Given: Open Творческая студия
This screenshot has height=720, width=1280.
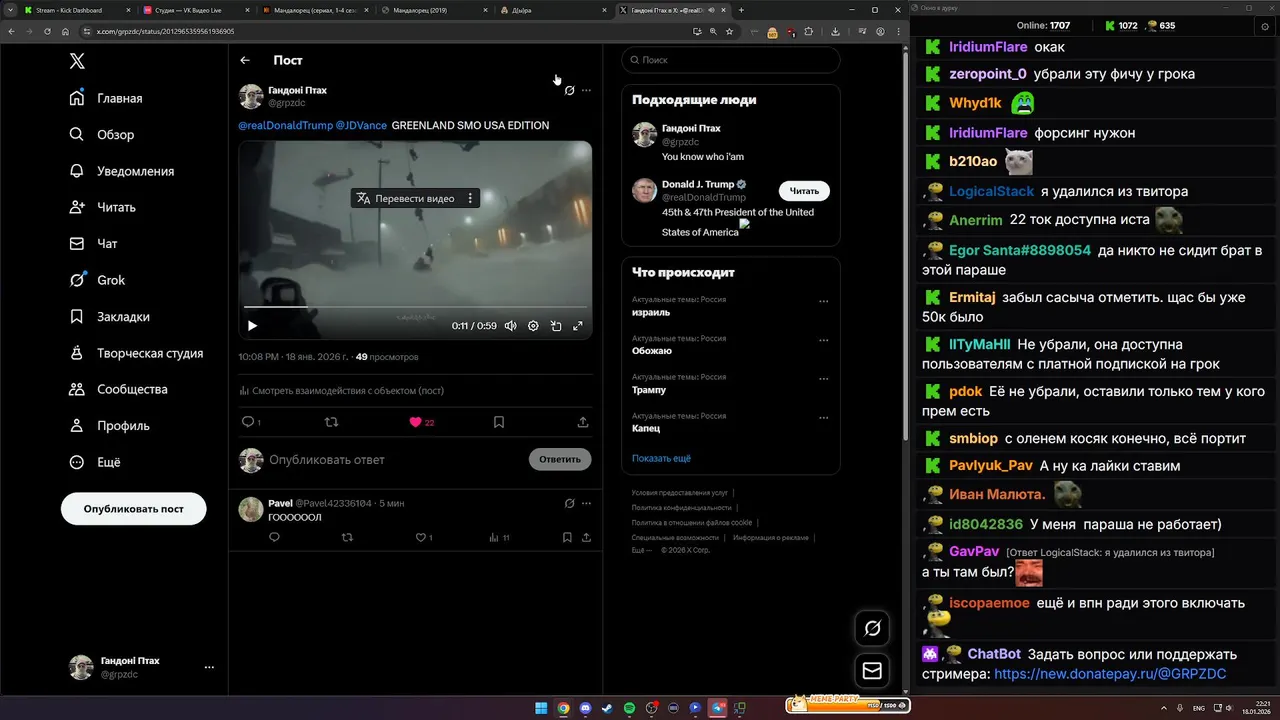Looking at the screenshot, I should [x=136, y=353].
